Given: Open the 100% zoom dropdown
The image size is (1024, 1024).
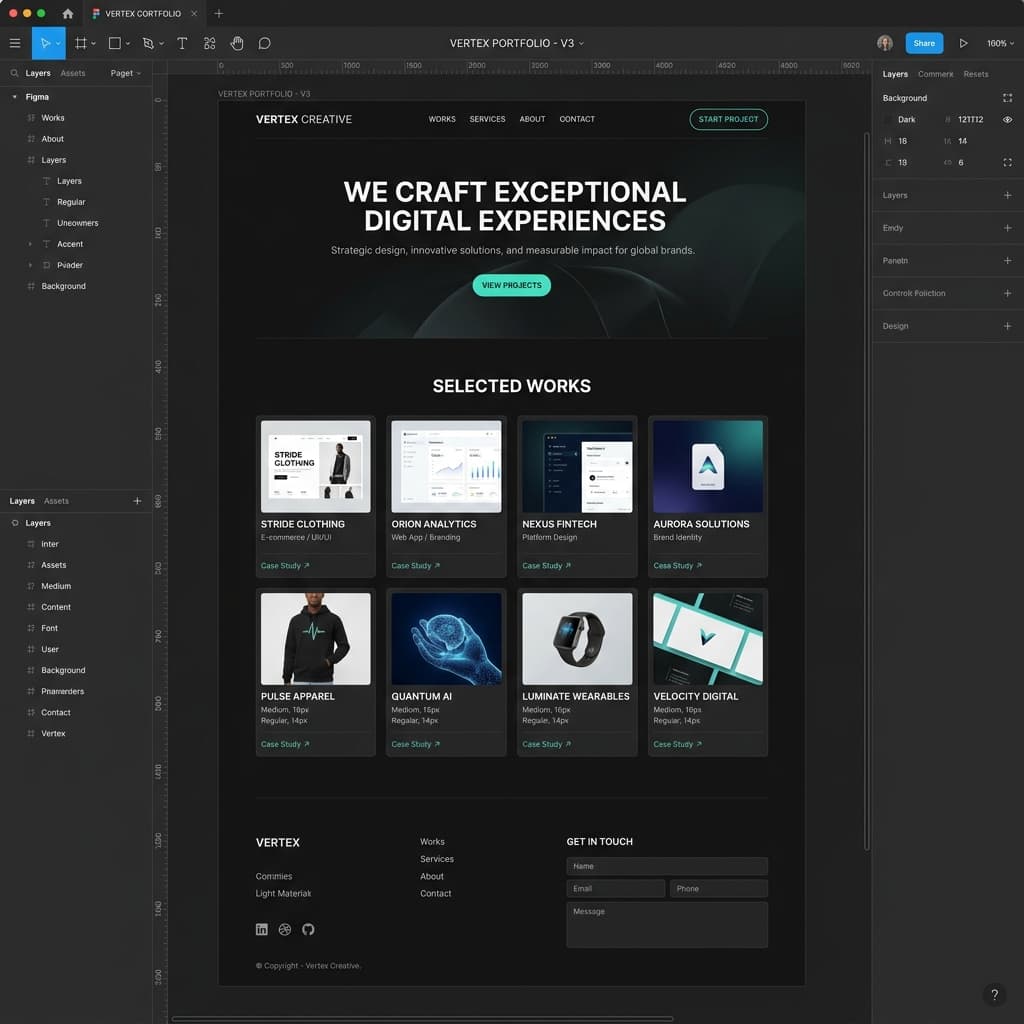Looking at the screenshot, I should [x=1000, y=43].
